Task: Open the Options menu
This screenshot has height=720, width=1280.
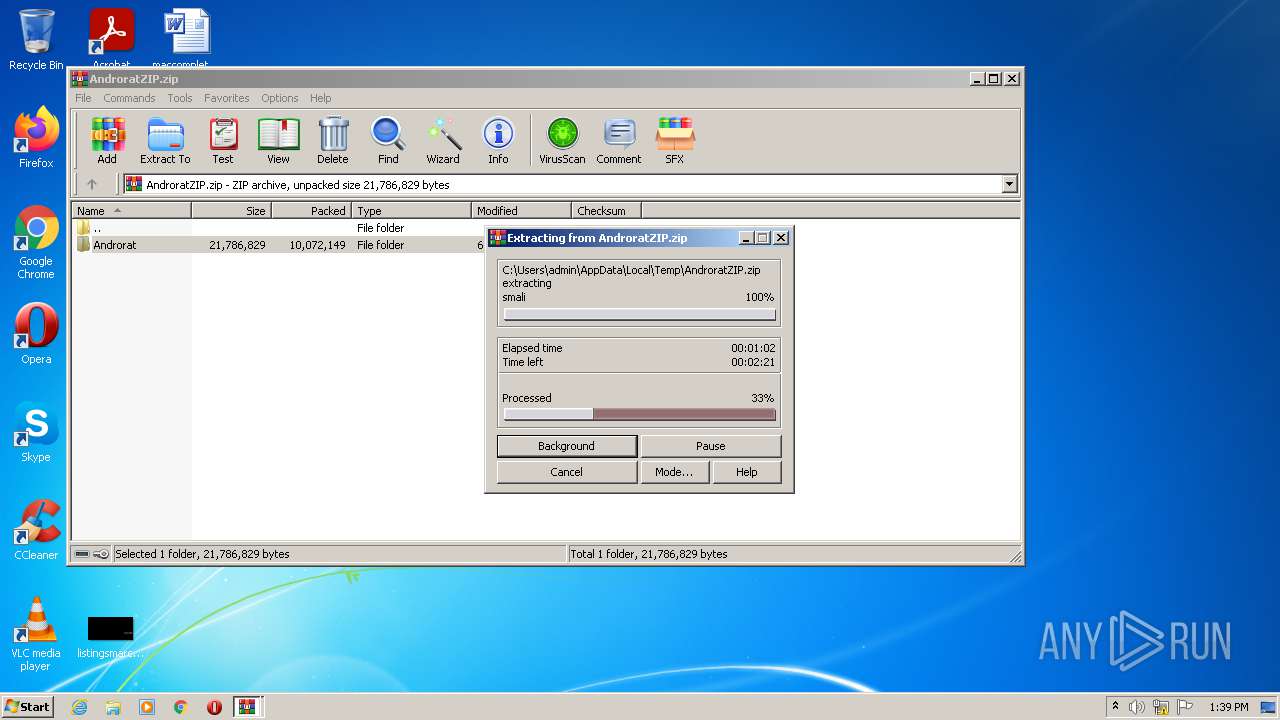Action: 280,98
